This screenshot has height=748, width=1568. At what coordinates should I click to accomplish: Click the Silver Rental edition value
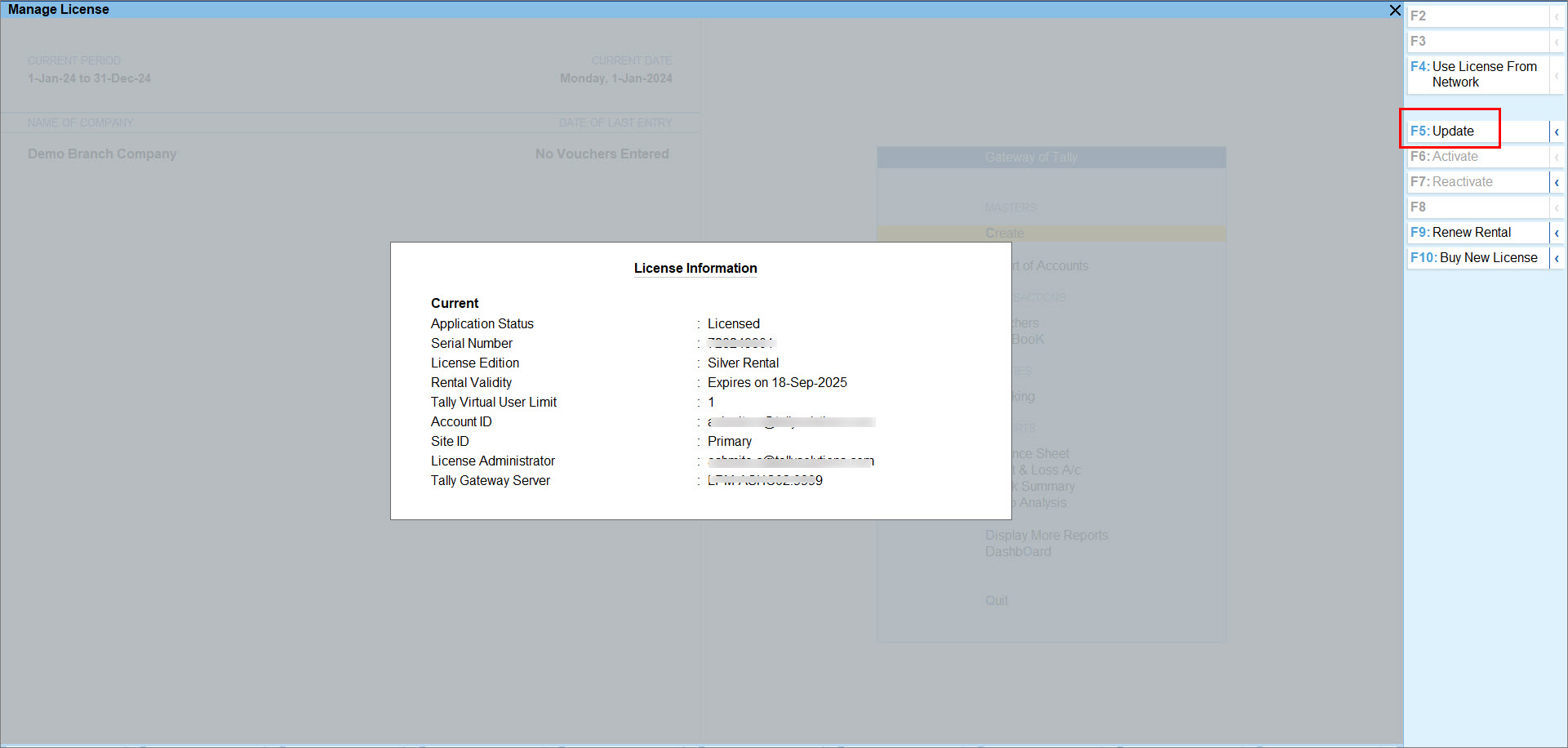(743, 363)
